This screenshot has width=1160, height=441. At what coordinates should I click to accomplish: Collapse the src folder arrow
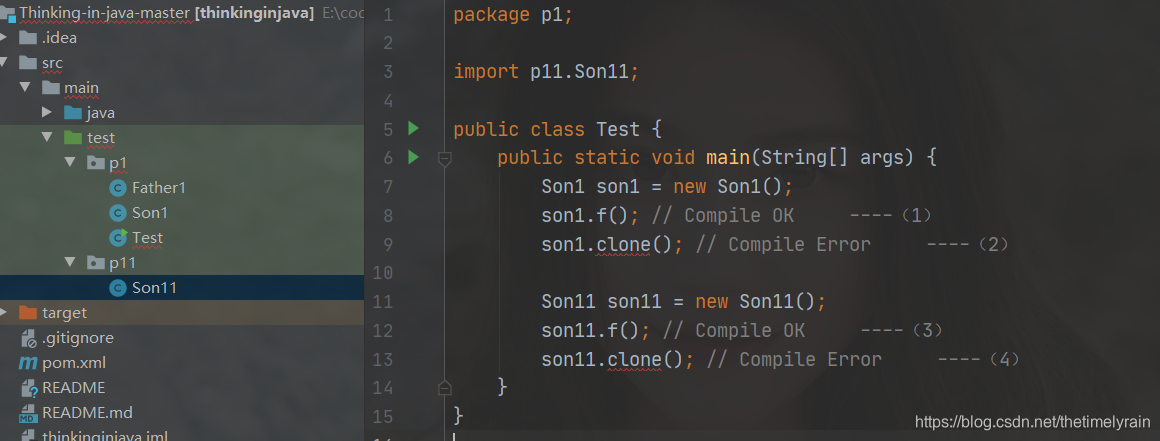tap(4, 63)
